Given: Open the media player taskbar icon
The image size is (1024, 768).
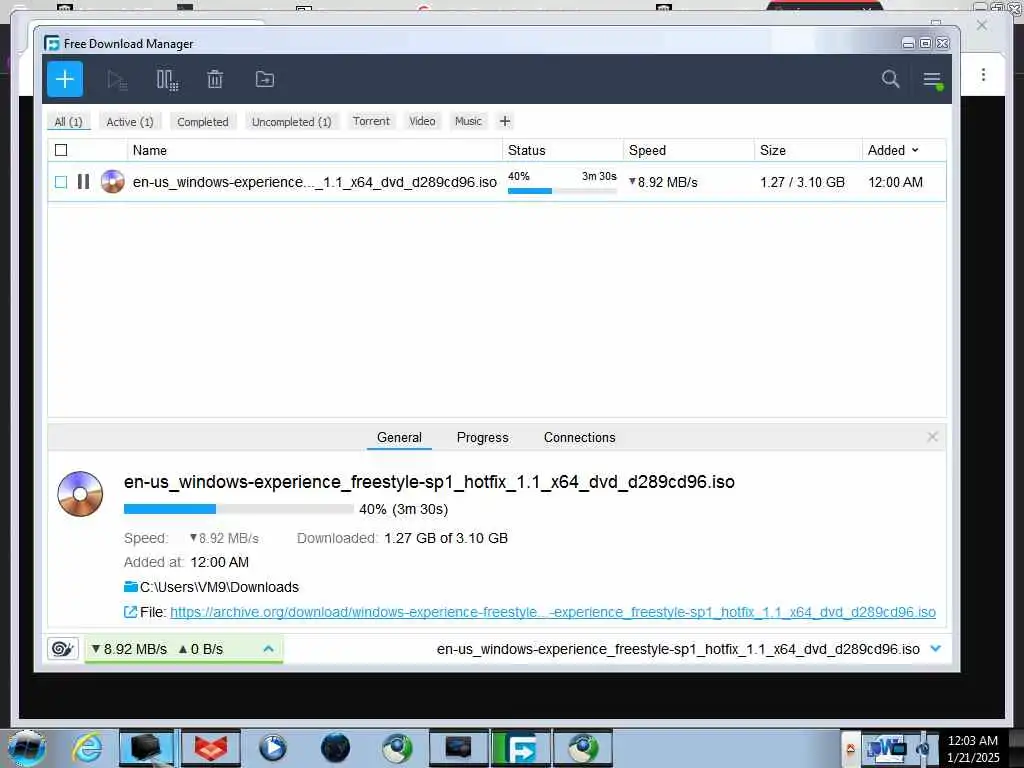Looking at the screenshot, I should (x=272, y=748).
